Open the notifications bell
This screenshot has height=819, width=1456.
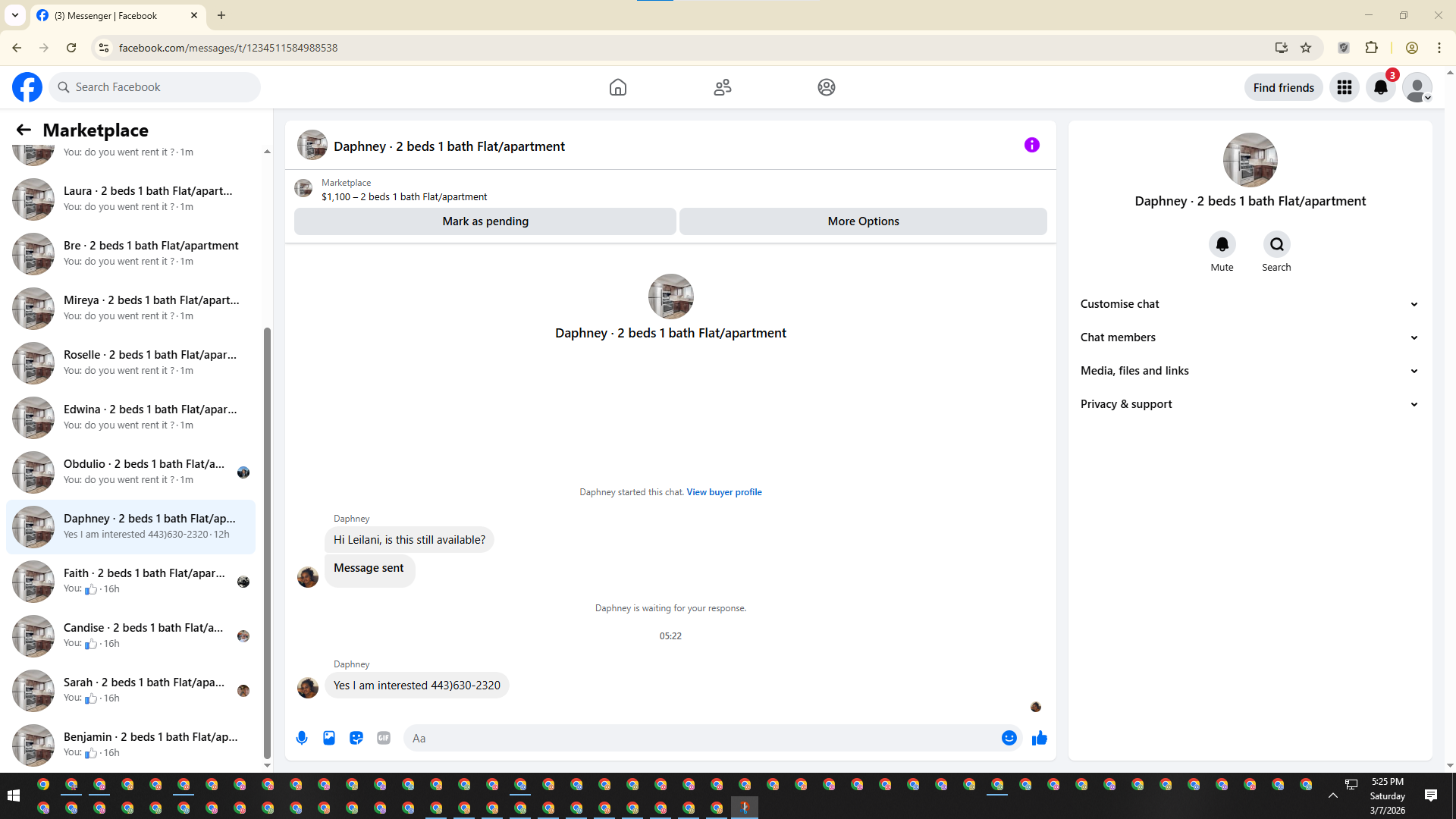pos(1381,87)
